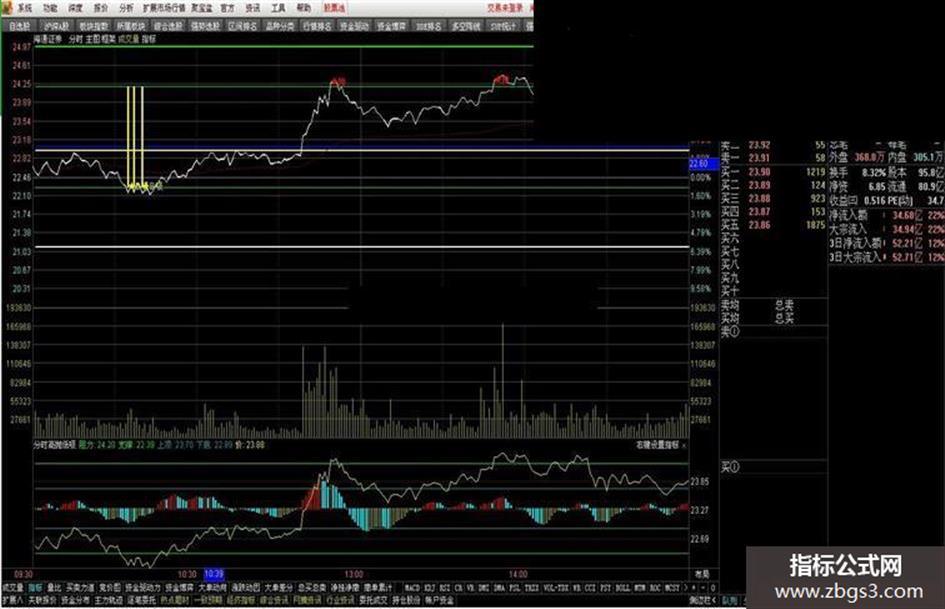Open the 热点题材 tab
This screenshot has height=609, width=945.
175,601
